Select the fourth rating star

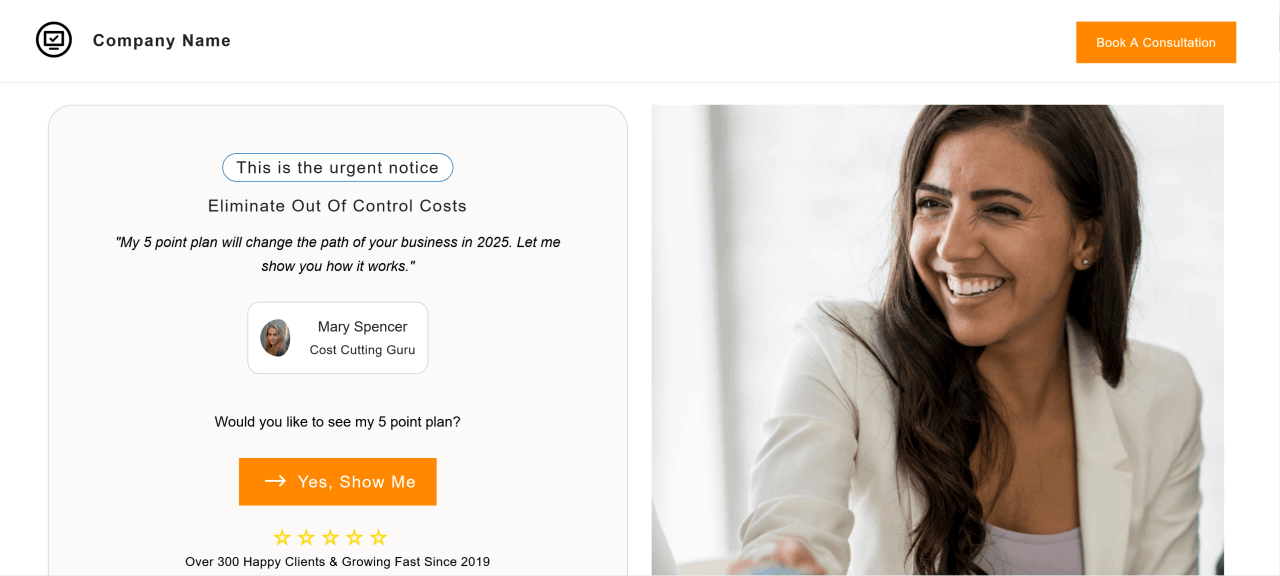coord(354,538)
